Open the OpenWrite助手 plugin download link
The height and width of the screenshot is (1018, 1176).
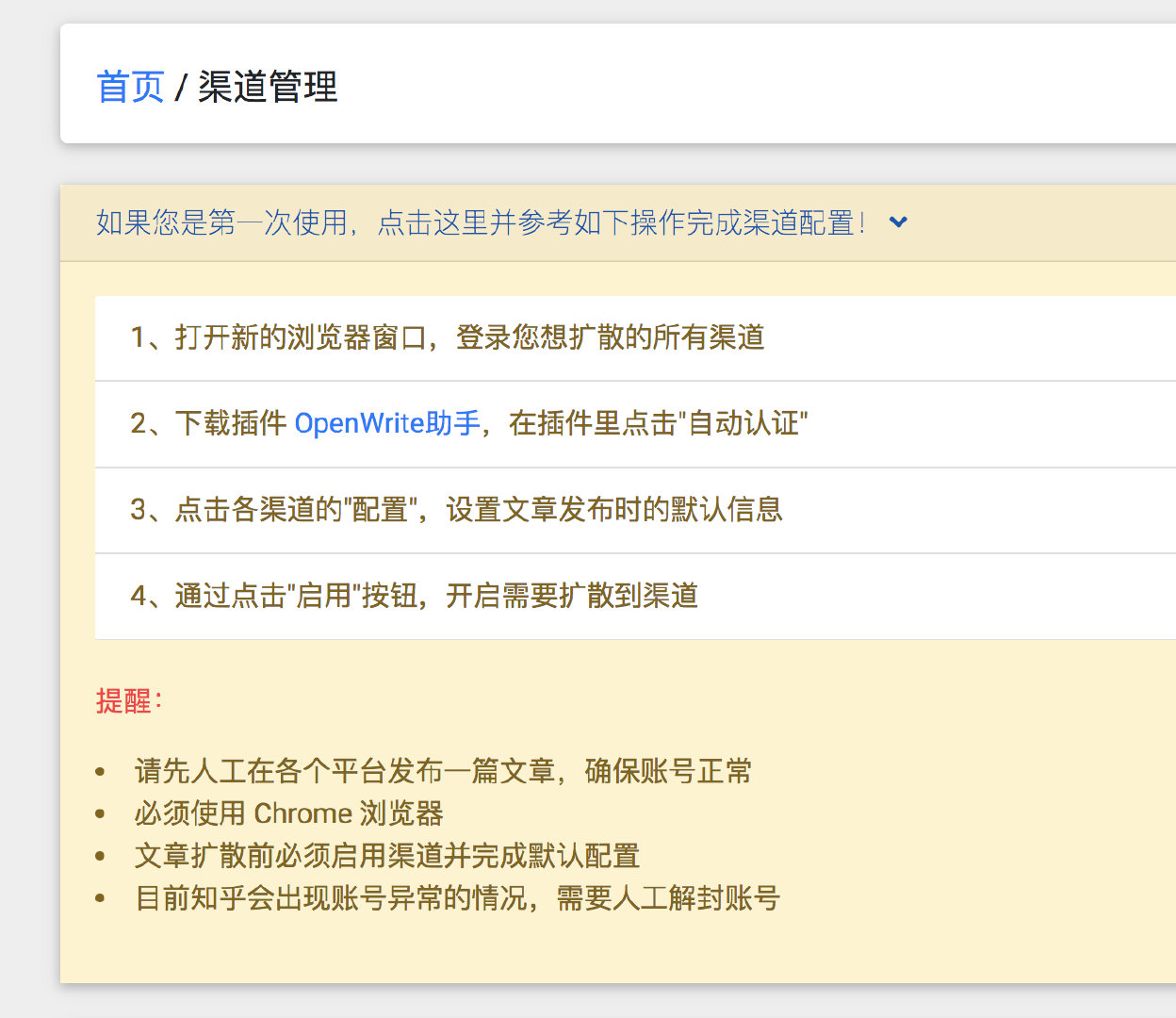(387, 423)
